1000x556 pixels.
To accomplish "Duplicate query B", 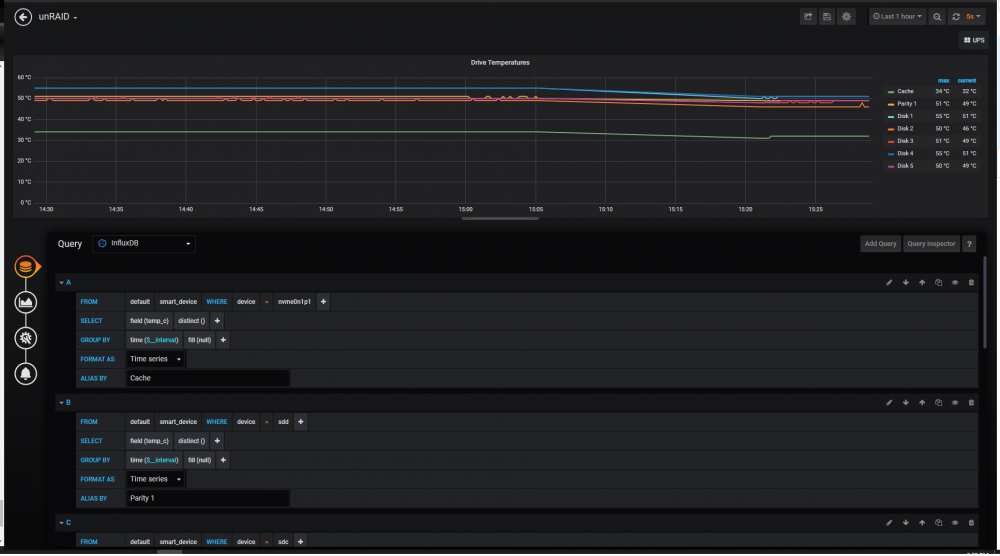I will 938,402.
